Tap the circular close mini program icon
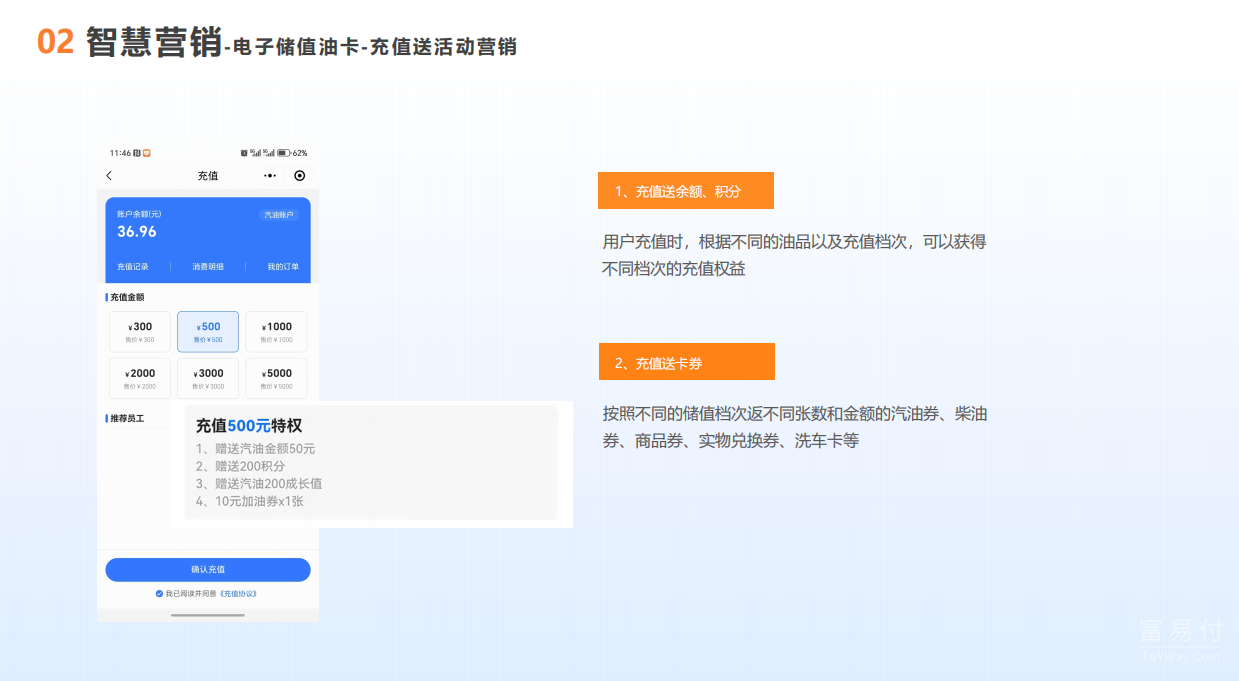Screen dimensions: 1239x681 point(299,176)
